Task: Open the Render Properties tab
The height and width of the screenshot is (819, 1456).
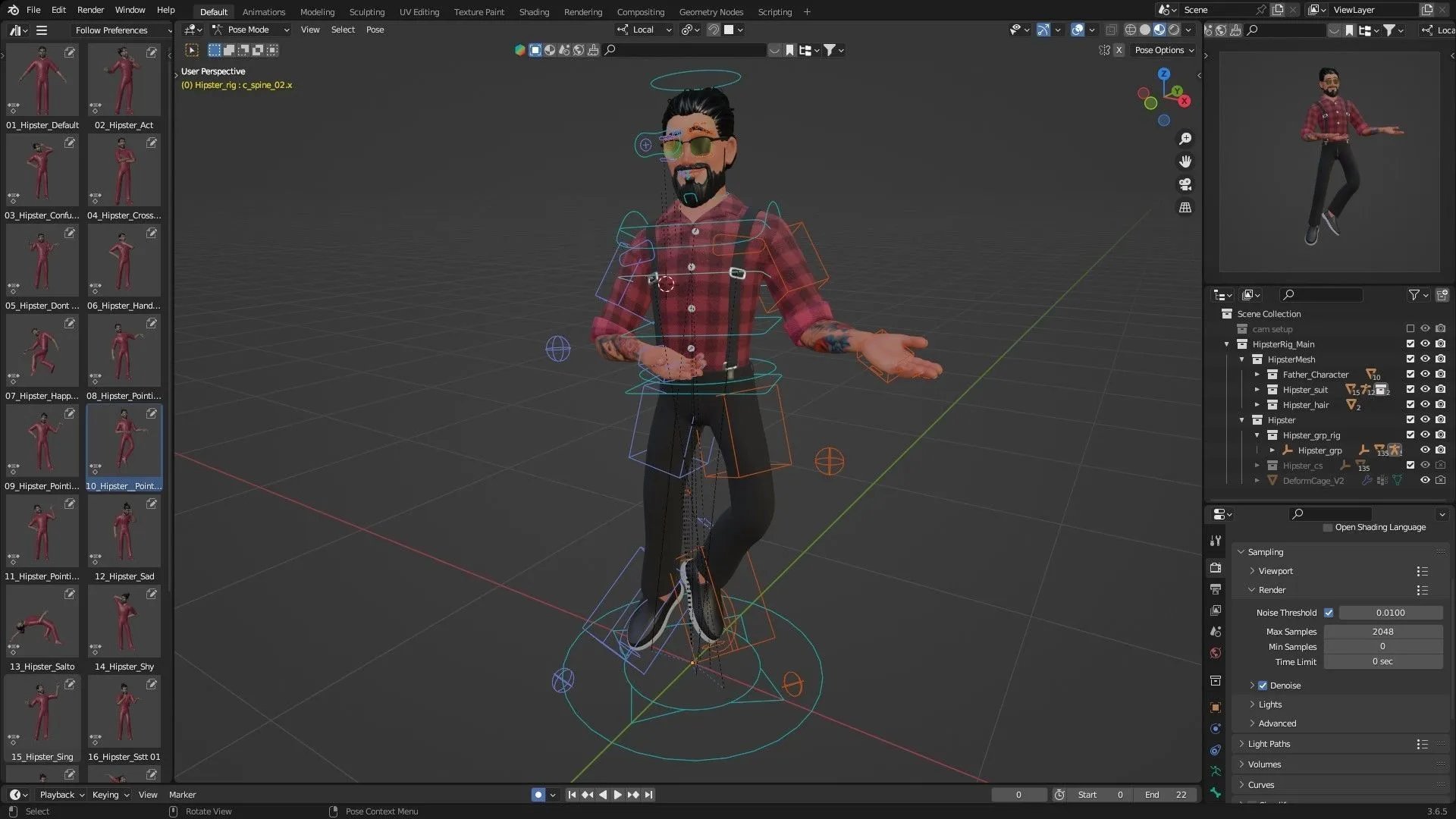Action: 1216,567
